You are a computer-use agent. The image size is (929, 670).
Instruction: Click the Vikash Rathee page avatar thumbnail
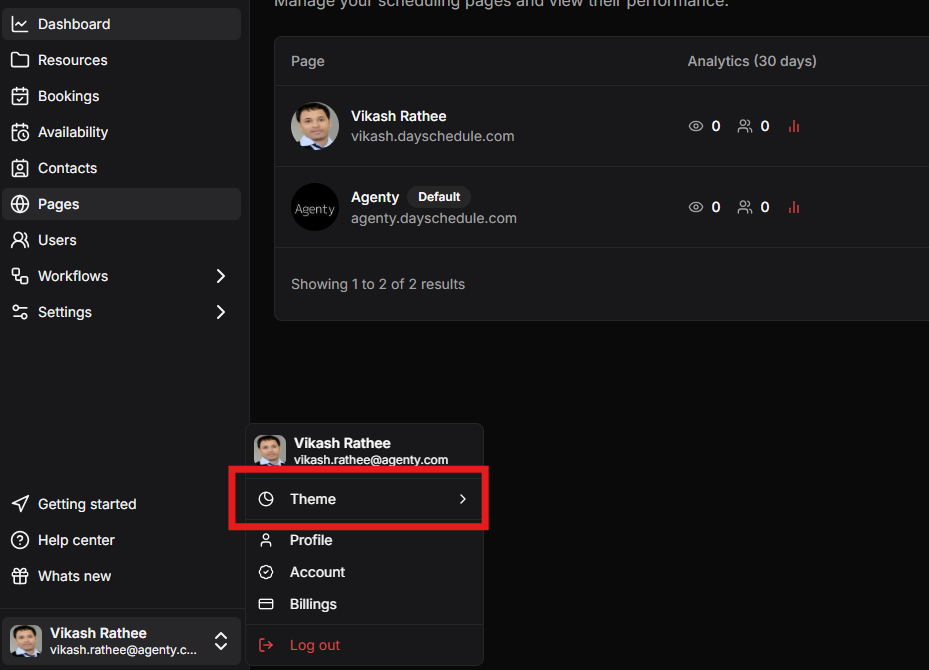(x=315, y=126)
